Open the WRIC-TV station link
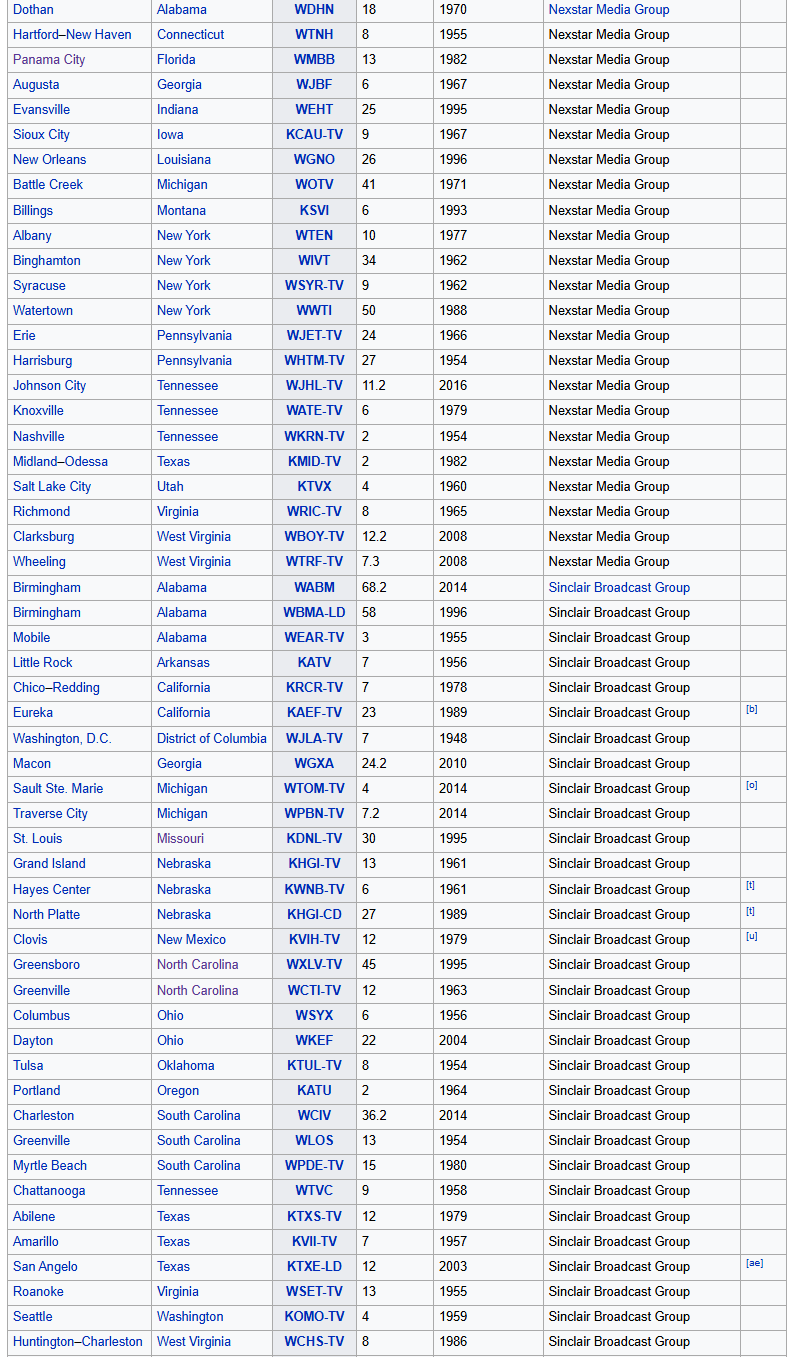This screenshot has width=790, height=1357. pos(314,511)
